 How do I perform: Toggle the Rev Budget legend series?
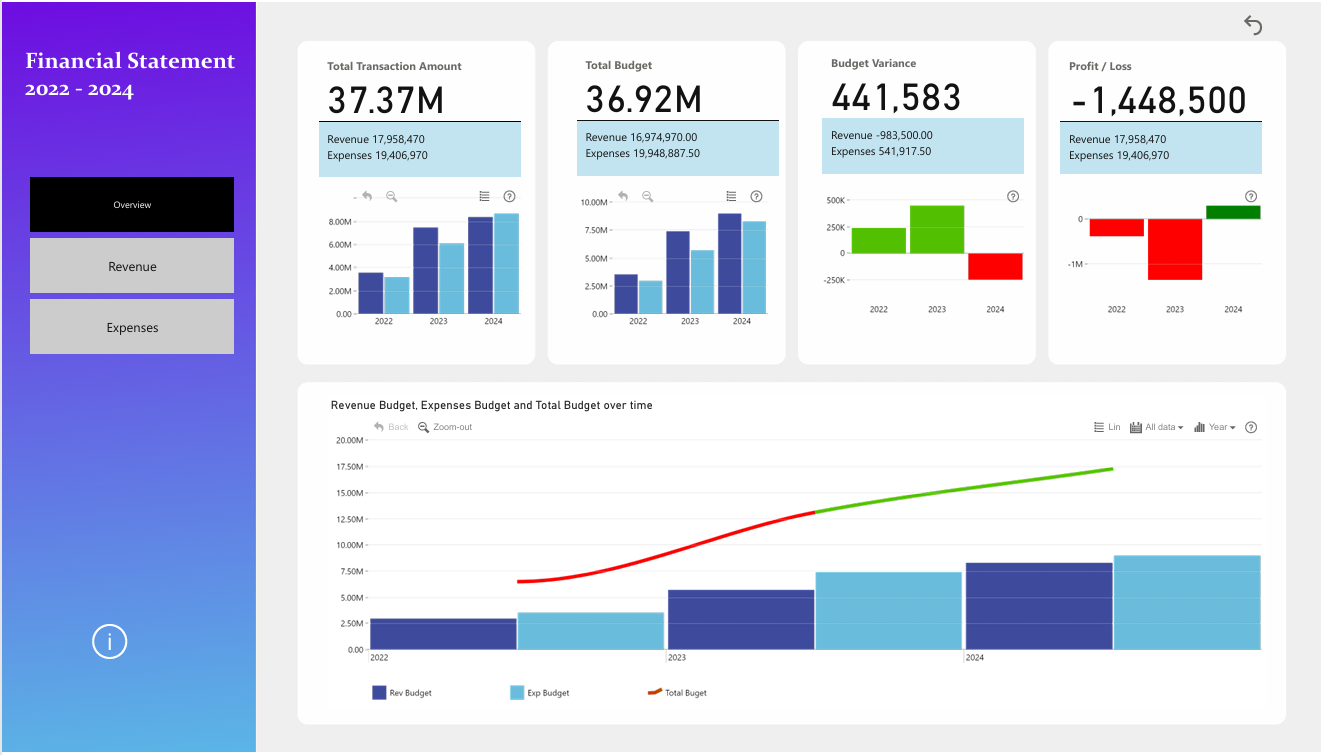coord(402,693)
